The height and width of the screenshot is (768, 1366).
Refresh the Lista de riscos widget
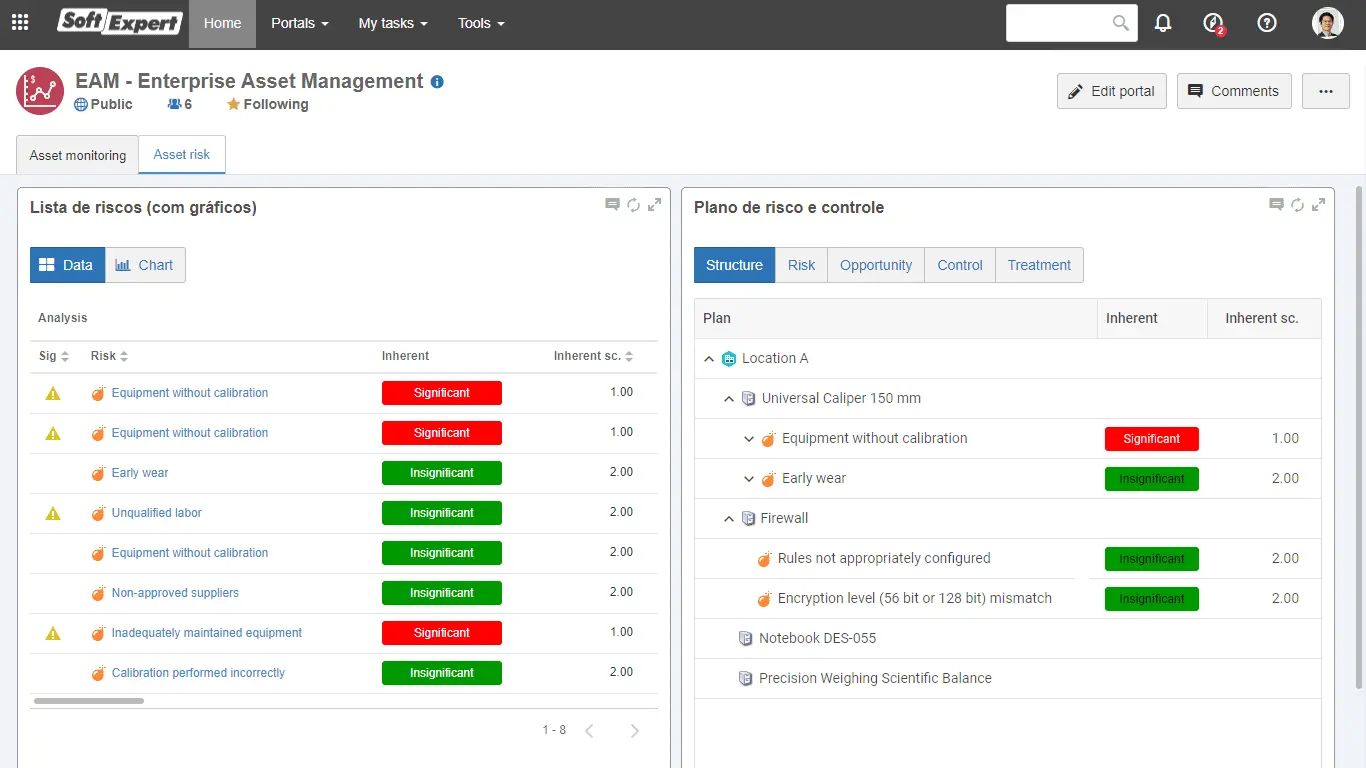634,205
